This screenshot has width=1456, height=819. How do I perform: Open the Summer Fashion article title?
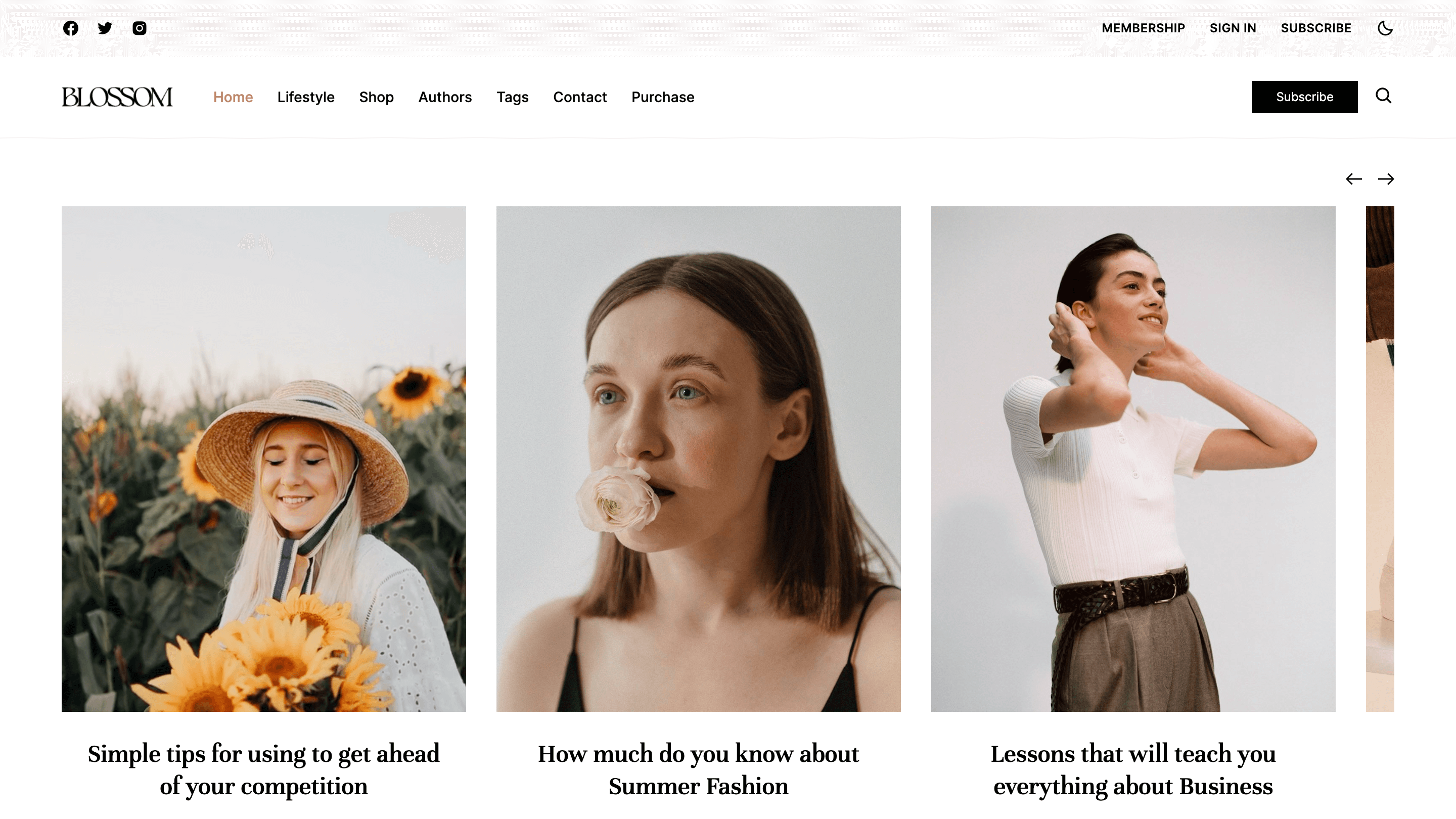(x=698, y=769)
